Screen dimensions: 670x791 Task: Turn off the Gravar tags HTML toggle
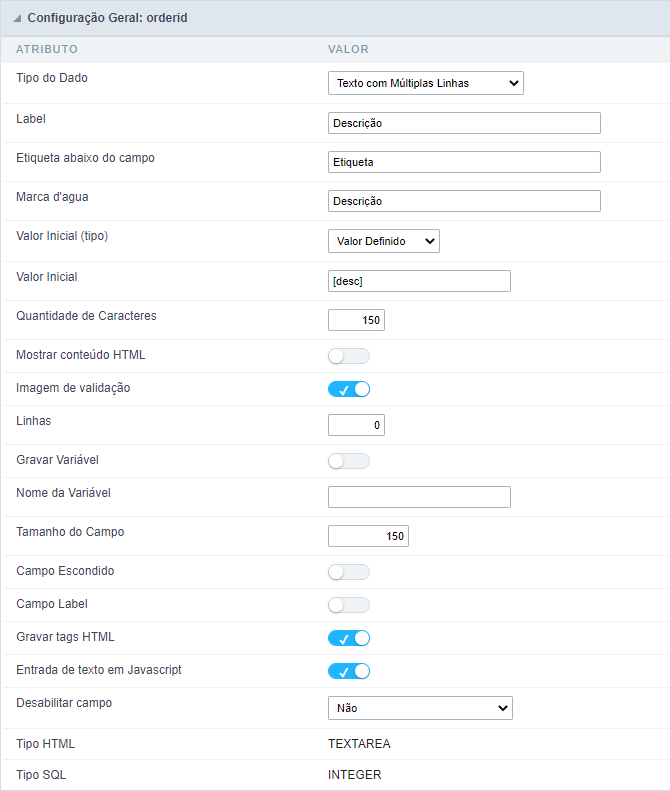tap(349, 638)
